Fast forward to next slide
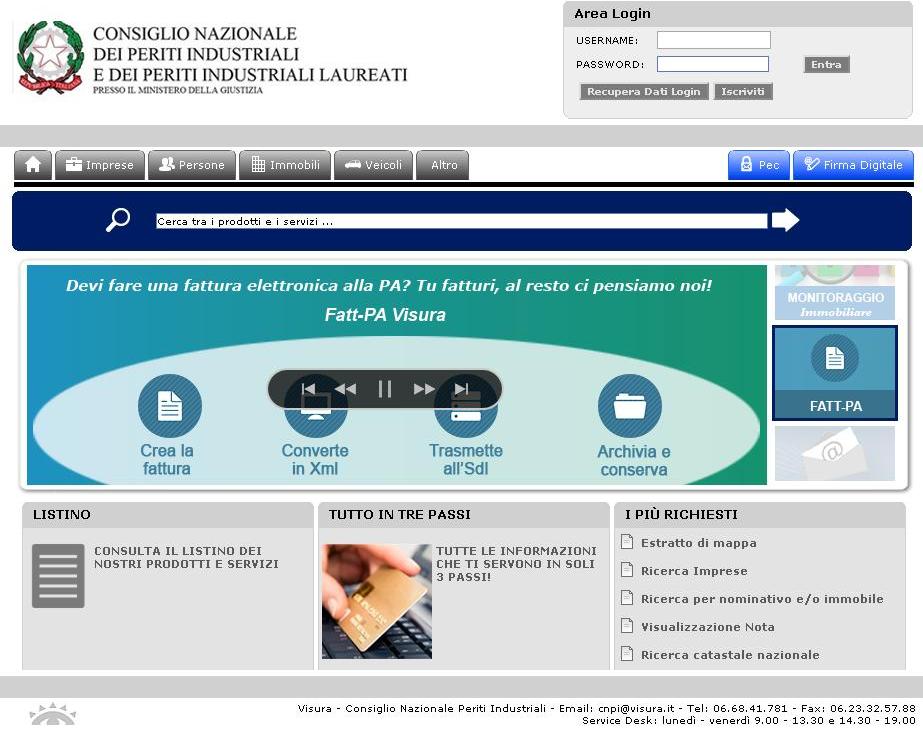This screenshot has width=923, height=732. pos(424,389)
